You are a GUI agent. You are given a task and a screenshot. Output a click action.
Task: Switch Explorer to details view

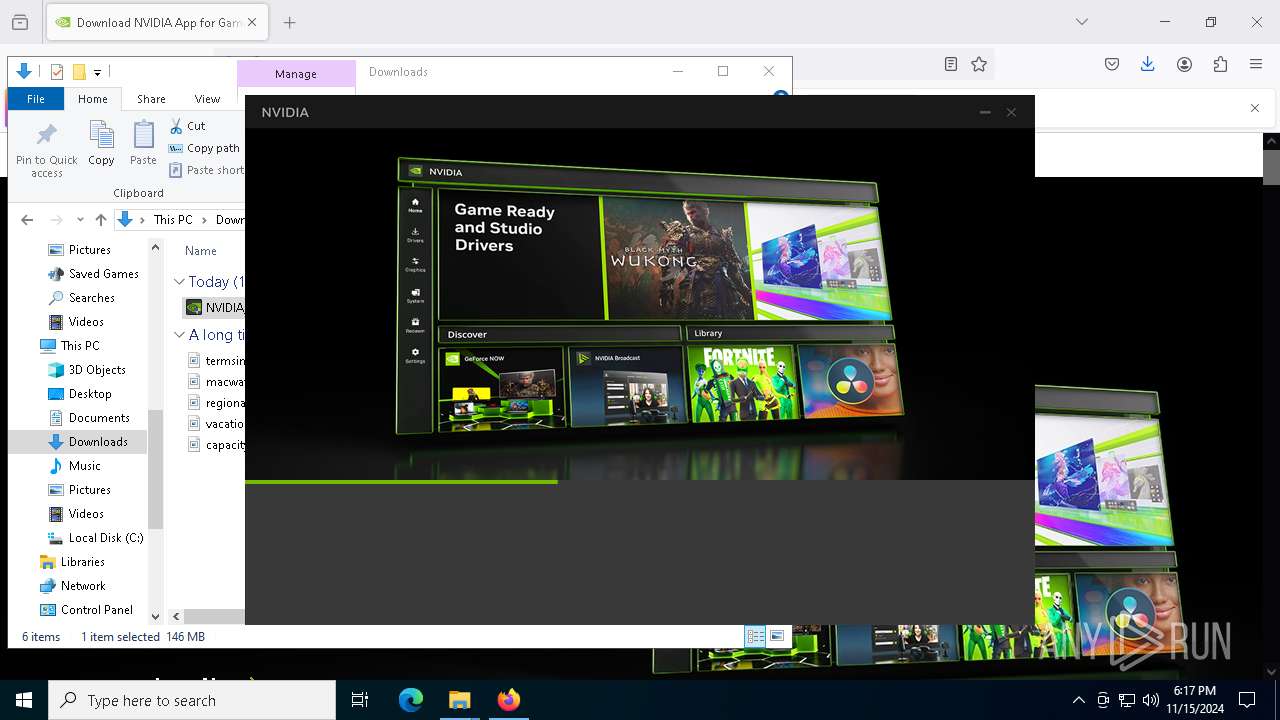click(755, 637)
